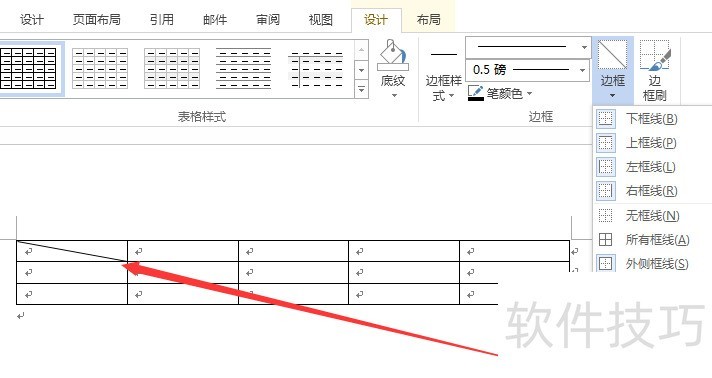Click the first table cell with diagonal line
The width and height of the screenshot is (712, 378).
coord(72,251)
